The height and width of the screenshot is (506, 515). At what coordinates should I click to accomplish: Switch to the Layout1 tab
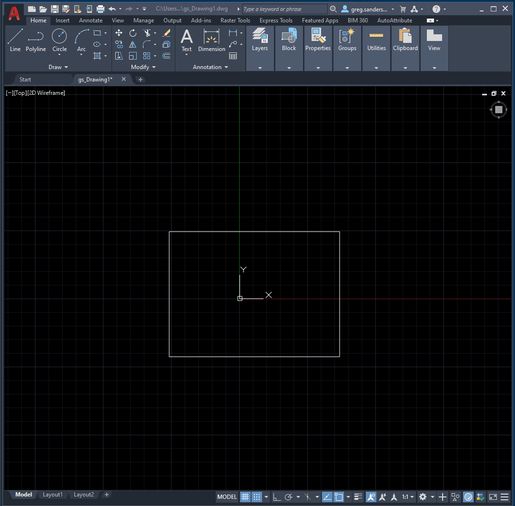(52, 495)
